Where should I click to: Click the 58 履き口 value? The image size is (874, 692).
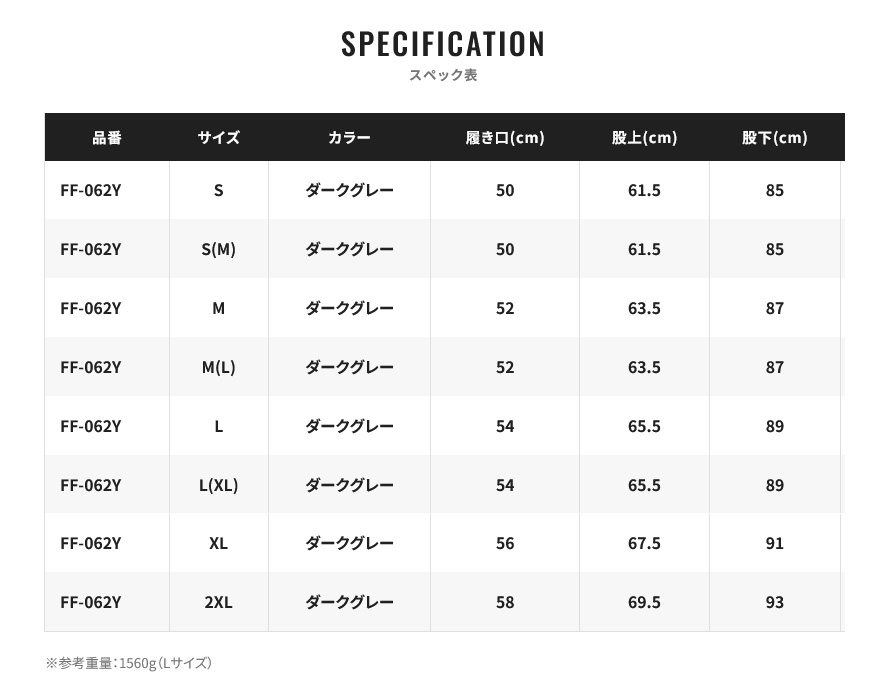pos(505,602)
